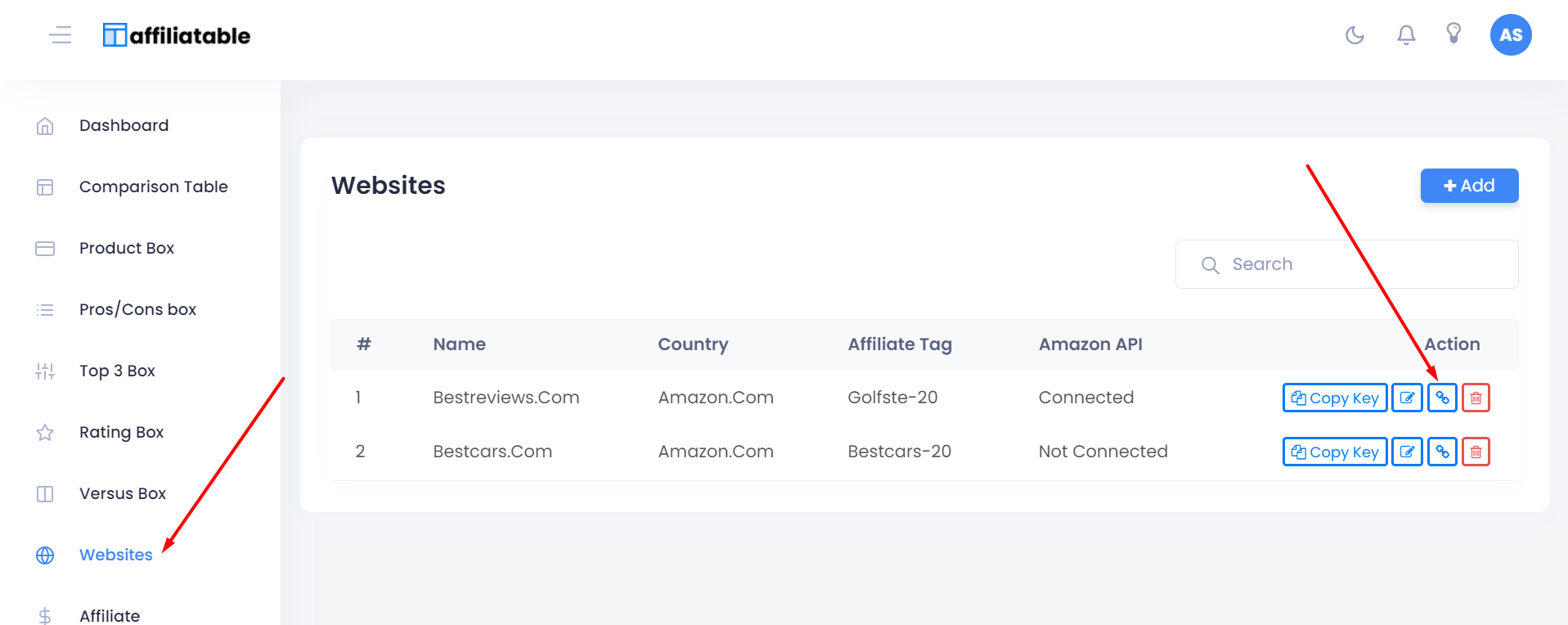Connect Amazon API for Bestreviews.Com link icon
The width and height of the screenshot is (1568, 625).
point(1442,398)
